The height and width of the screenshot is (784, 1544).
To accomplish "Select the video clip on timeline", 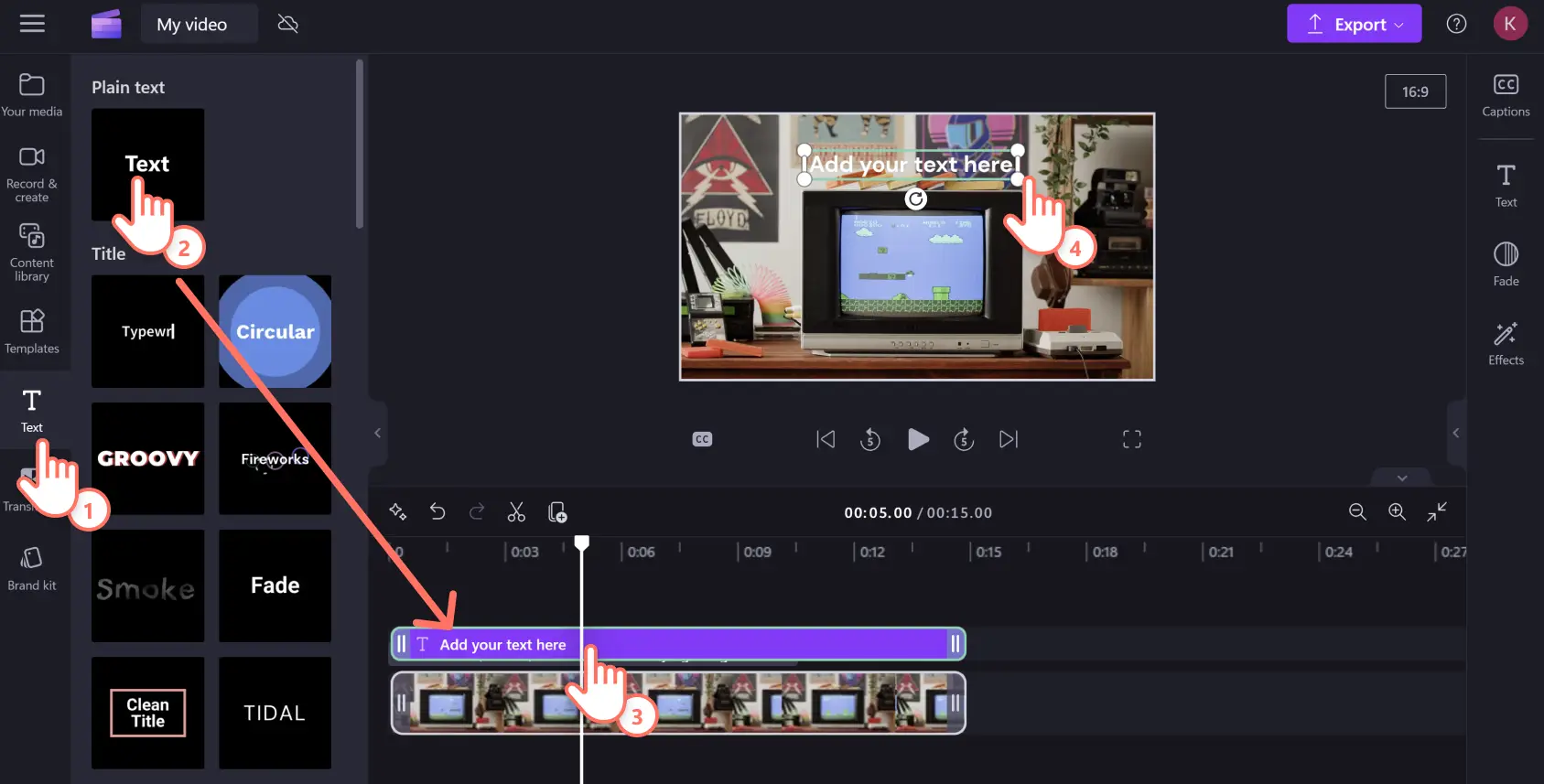I will point(678,703).
